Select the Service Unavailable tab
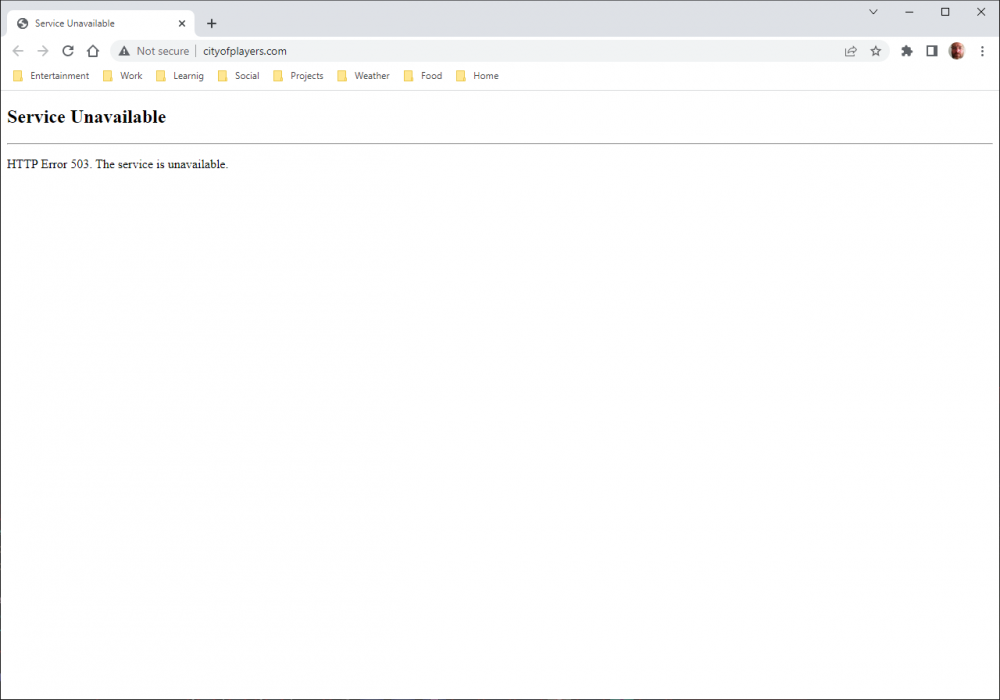This screenshot has height=700, width=1000. click(90, 23)
